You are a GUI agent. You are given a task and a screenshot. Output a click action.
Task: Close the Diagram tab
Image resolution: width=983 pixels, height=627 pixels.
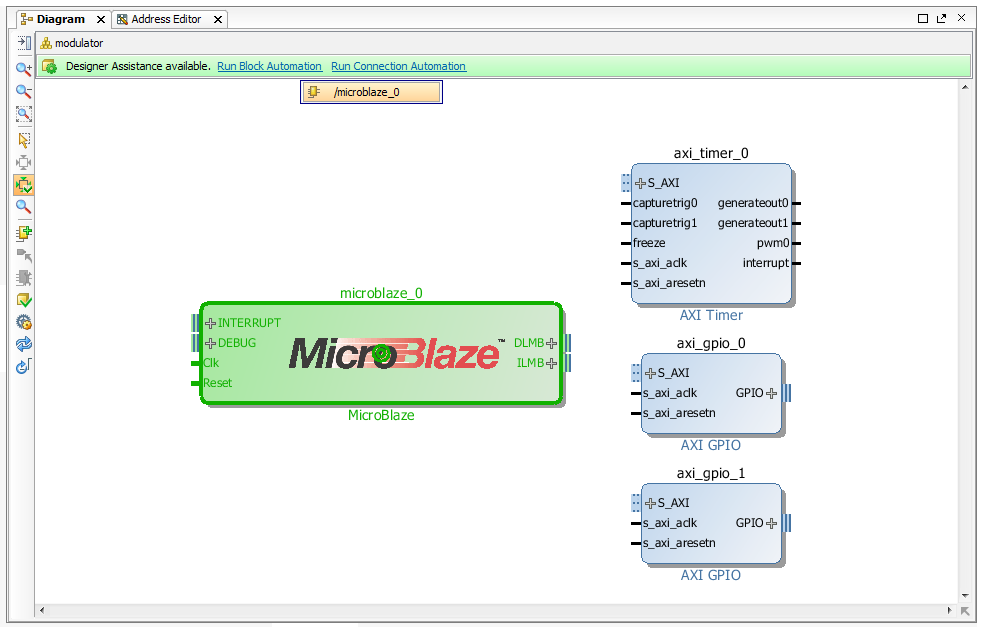pyautogui.click(x=100, y=20)
